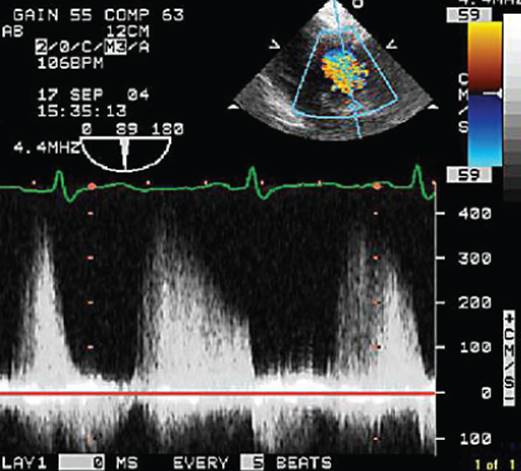Click the highlighted 2 preset box

coord(41,47)
